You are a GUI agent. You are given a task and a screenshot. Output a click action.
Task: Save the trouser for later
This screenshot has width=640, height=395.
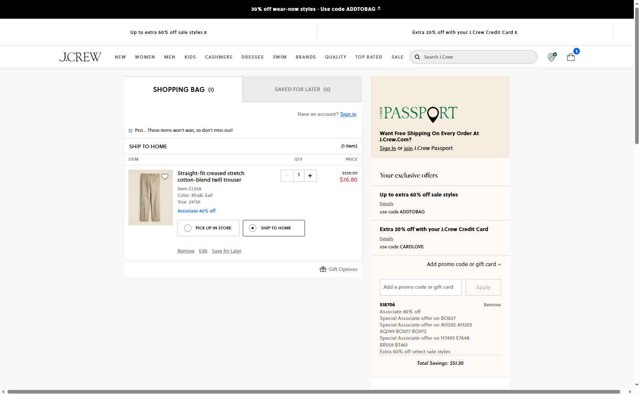[x=227, y=251]
